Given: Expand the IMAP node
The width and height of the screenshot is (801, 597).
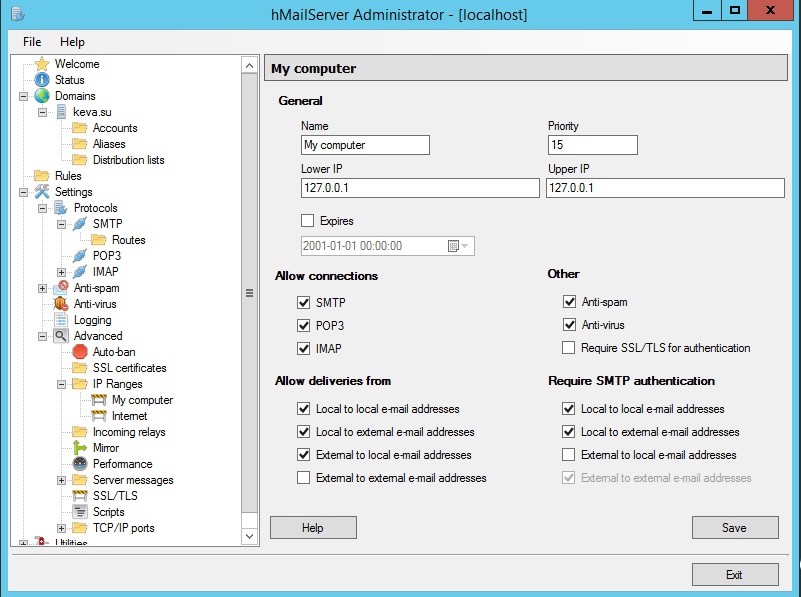Looking at the screenshot, I should click(61, 272).
